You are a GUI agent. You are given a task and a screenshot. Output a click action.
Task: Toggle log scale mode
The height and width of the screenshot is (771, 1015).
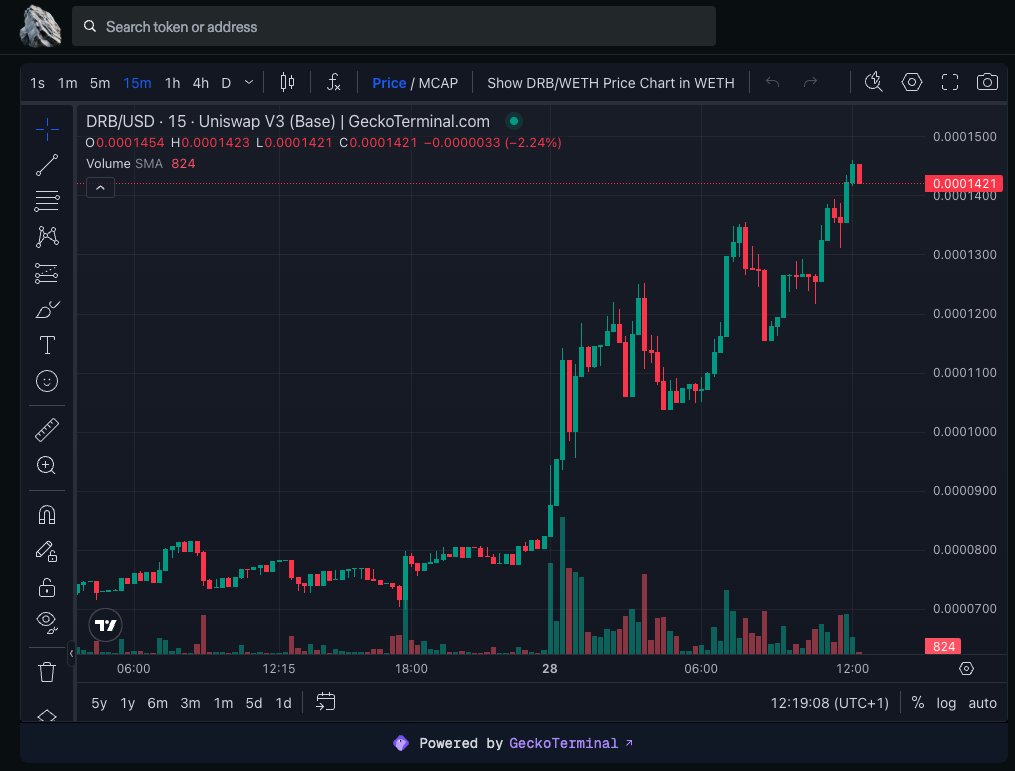coord(946,703)
